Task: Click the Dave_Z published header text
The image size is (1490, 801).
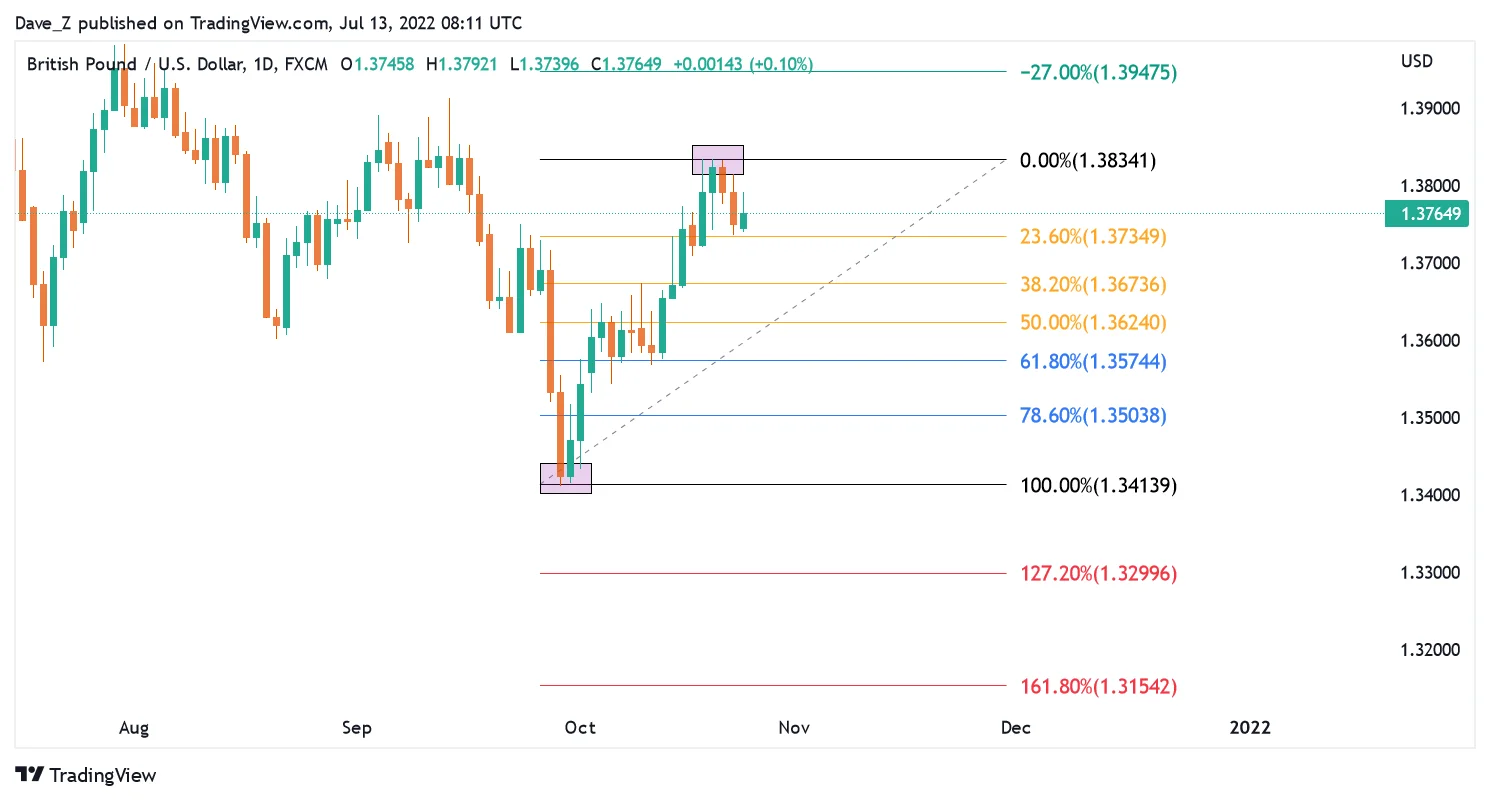Action: tap(268, 22)
